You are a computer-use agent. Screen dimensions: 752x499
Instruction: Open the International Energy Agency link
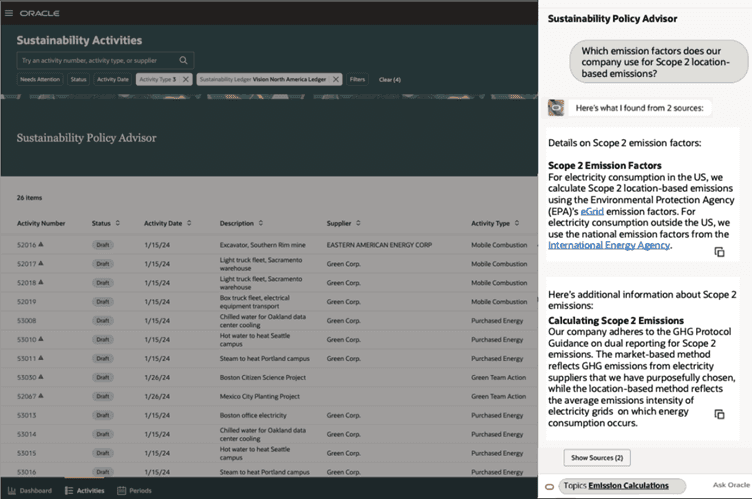(609, 245)
